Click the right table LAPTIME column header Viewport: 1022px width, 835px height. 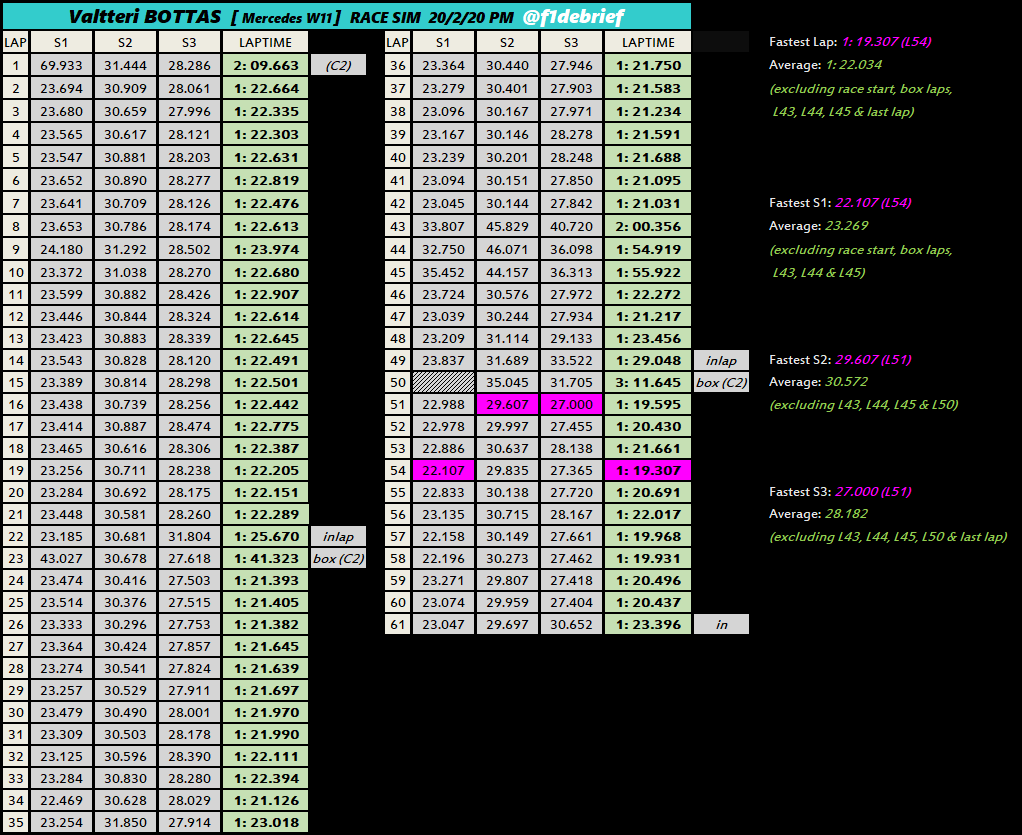coord(648,42)
